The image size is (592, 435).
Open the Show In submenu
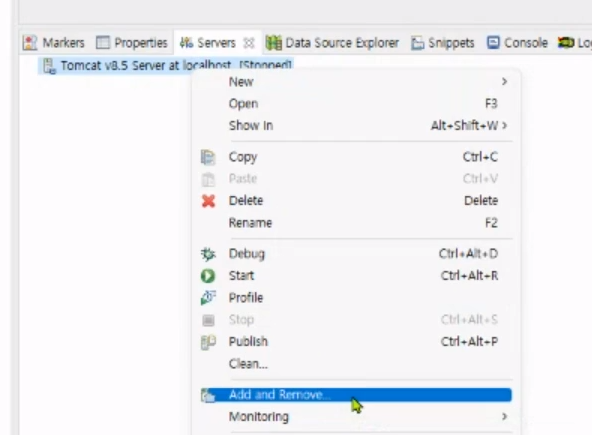coord(356,125)
